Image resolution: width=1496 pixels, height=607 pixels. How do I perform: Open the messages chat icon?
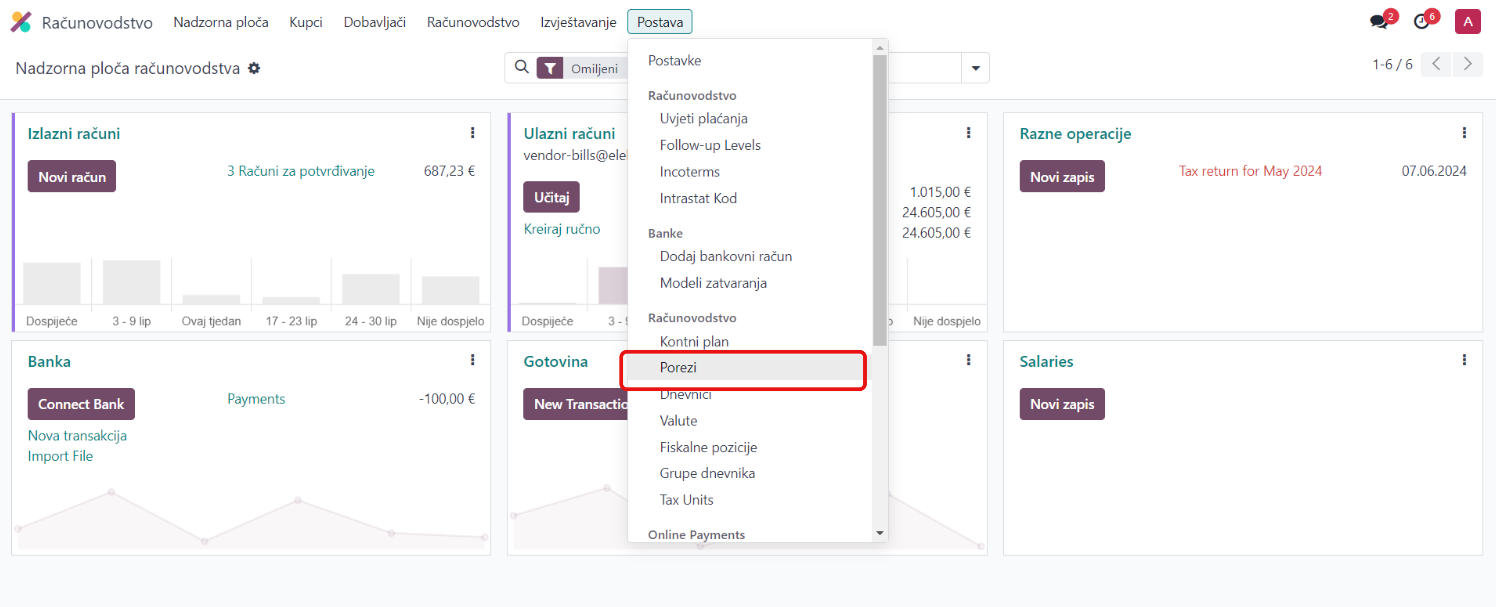(x=1380, y=22)
